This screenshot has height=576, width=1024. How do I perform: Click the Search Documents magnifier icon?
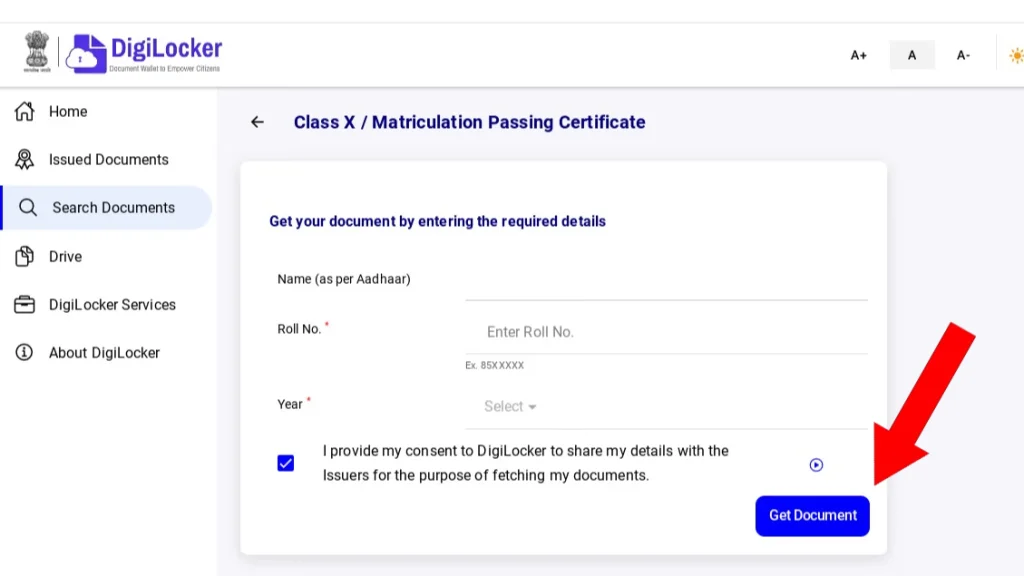[x=28, y=208]
